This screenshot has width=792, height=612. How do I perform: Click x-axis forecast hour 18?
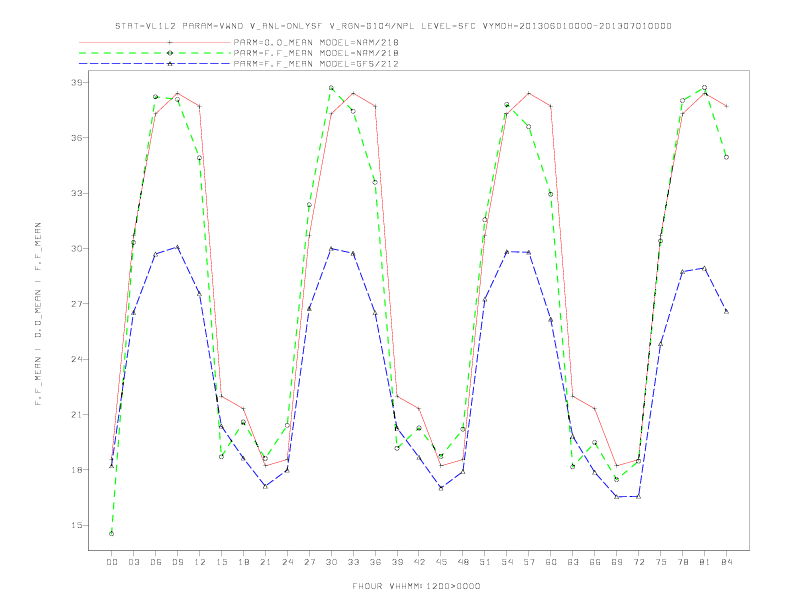pyautogui.click(x=243, y=562)
